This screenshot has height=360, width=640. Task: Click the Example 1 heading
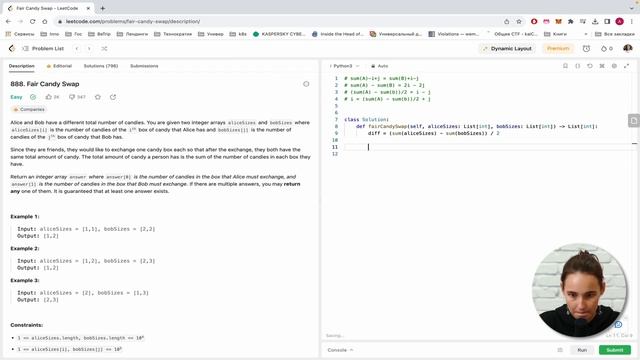pyautogui.click(x=25, y=216)
